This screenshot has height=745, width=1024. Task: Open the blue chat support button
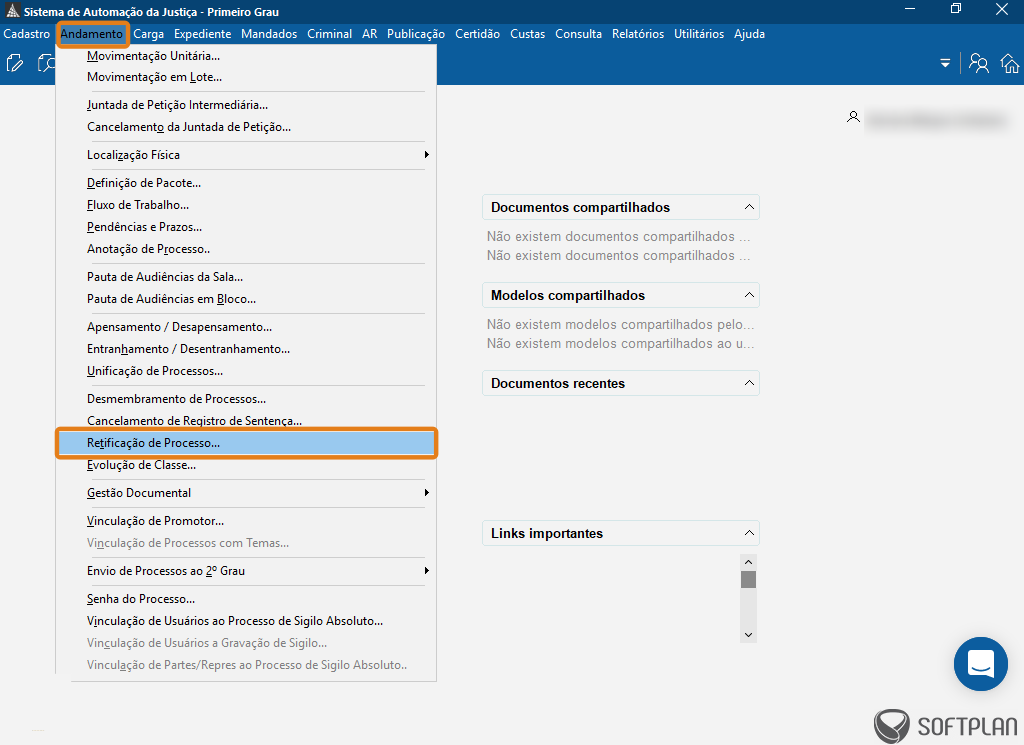[x=980, y=663]
